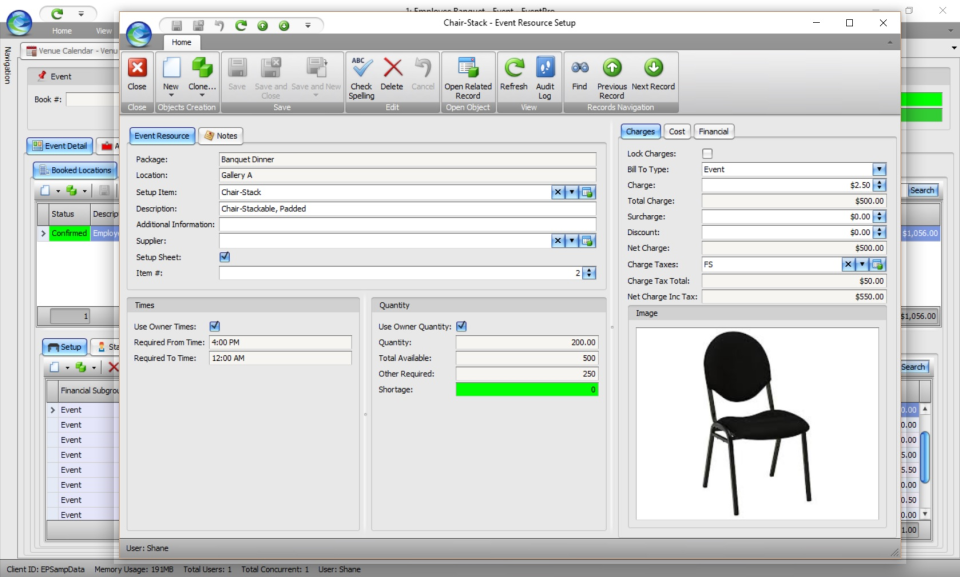Select the Setup tab in background window
The image size is (960, 577).
[65, 347]
